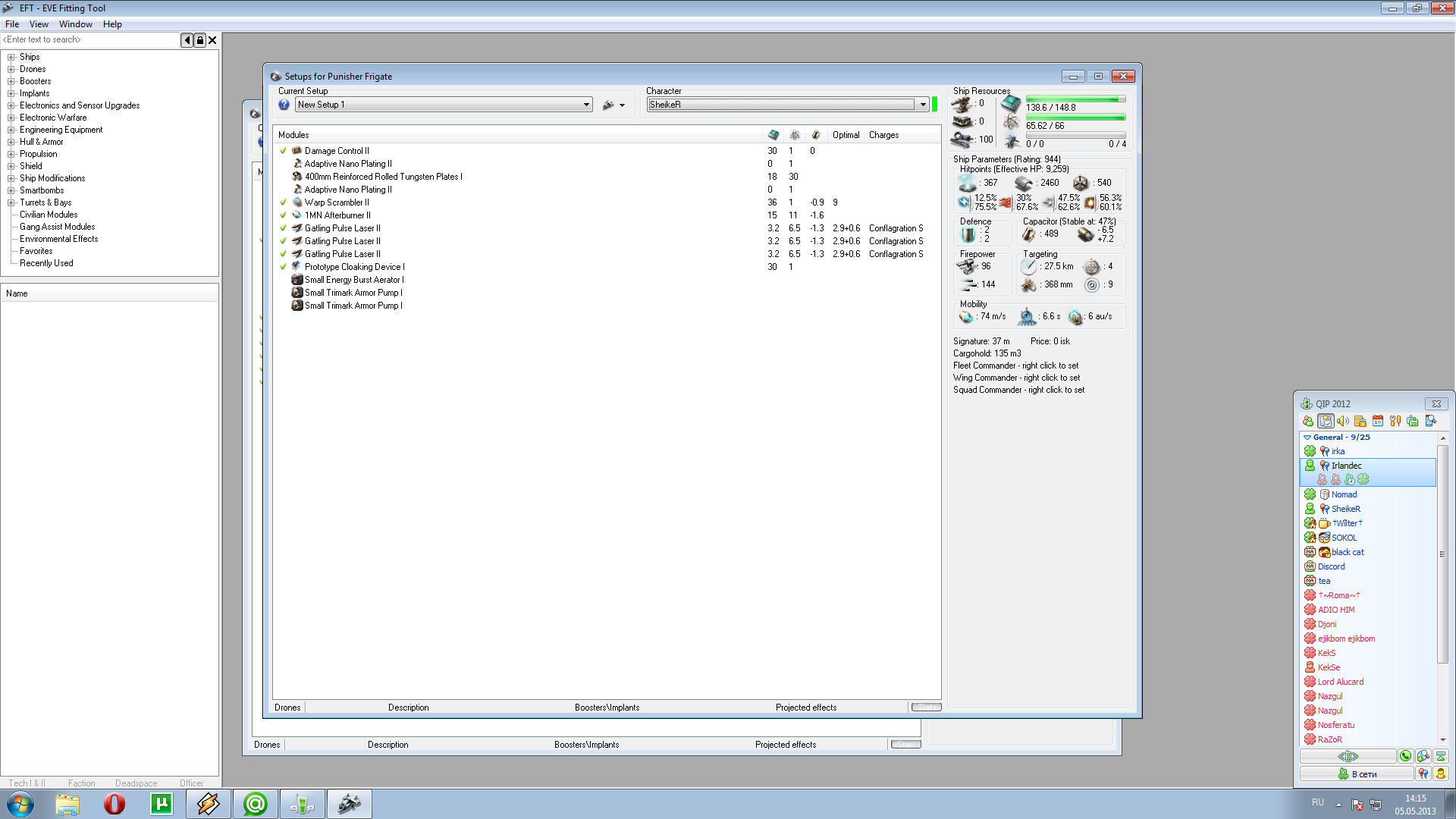
Task: Collapse the General contact group in QIP
Action: coord(1307,438)
